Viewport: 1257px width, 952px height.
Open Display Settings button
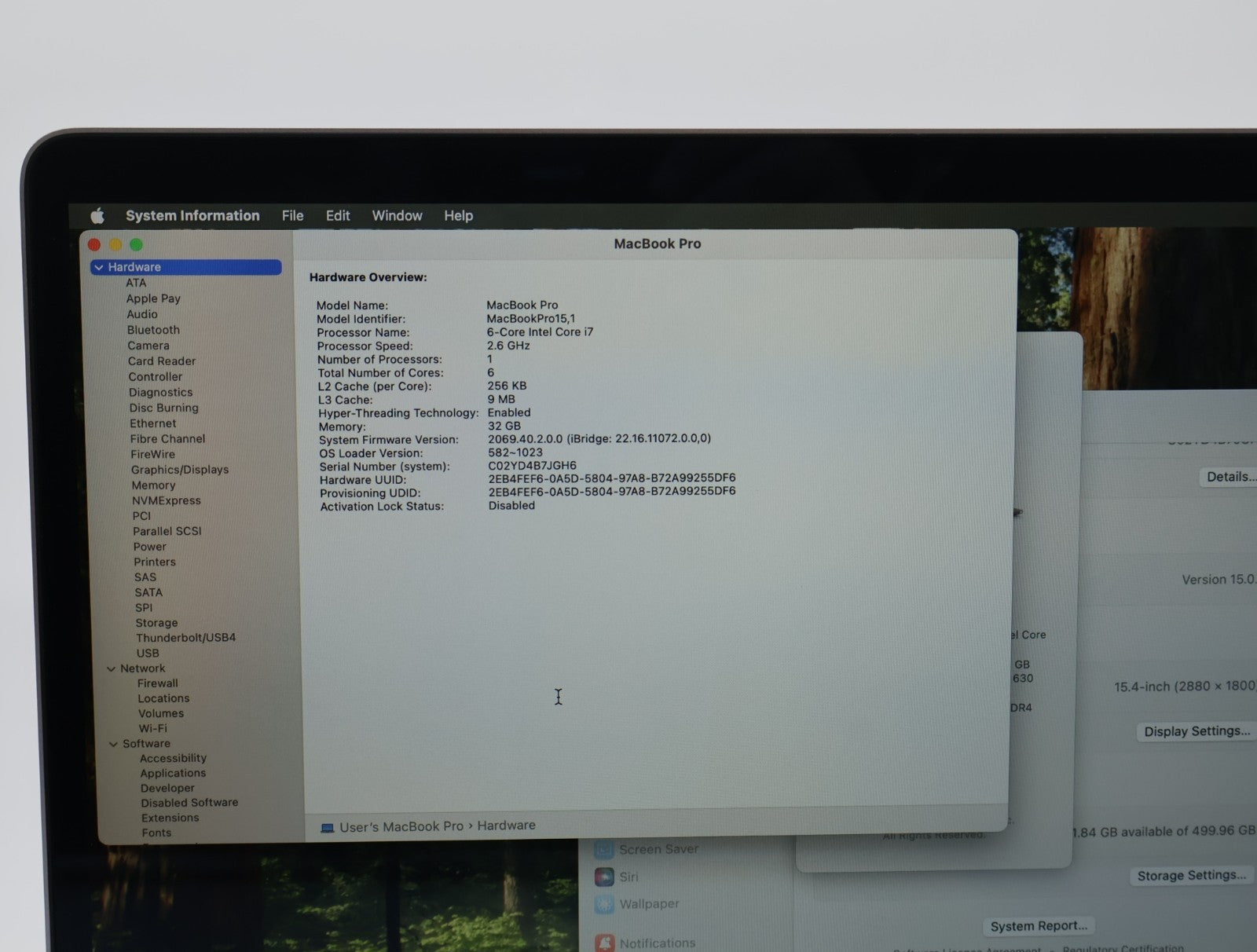tap(1196, 731)
